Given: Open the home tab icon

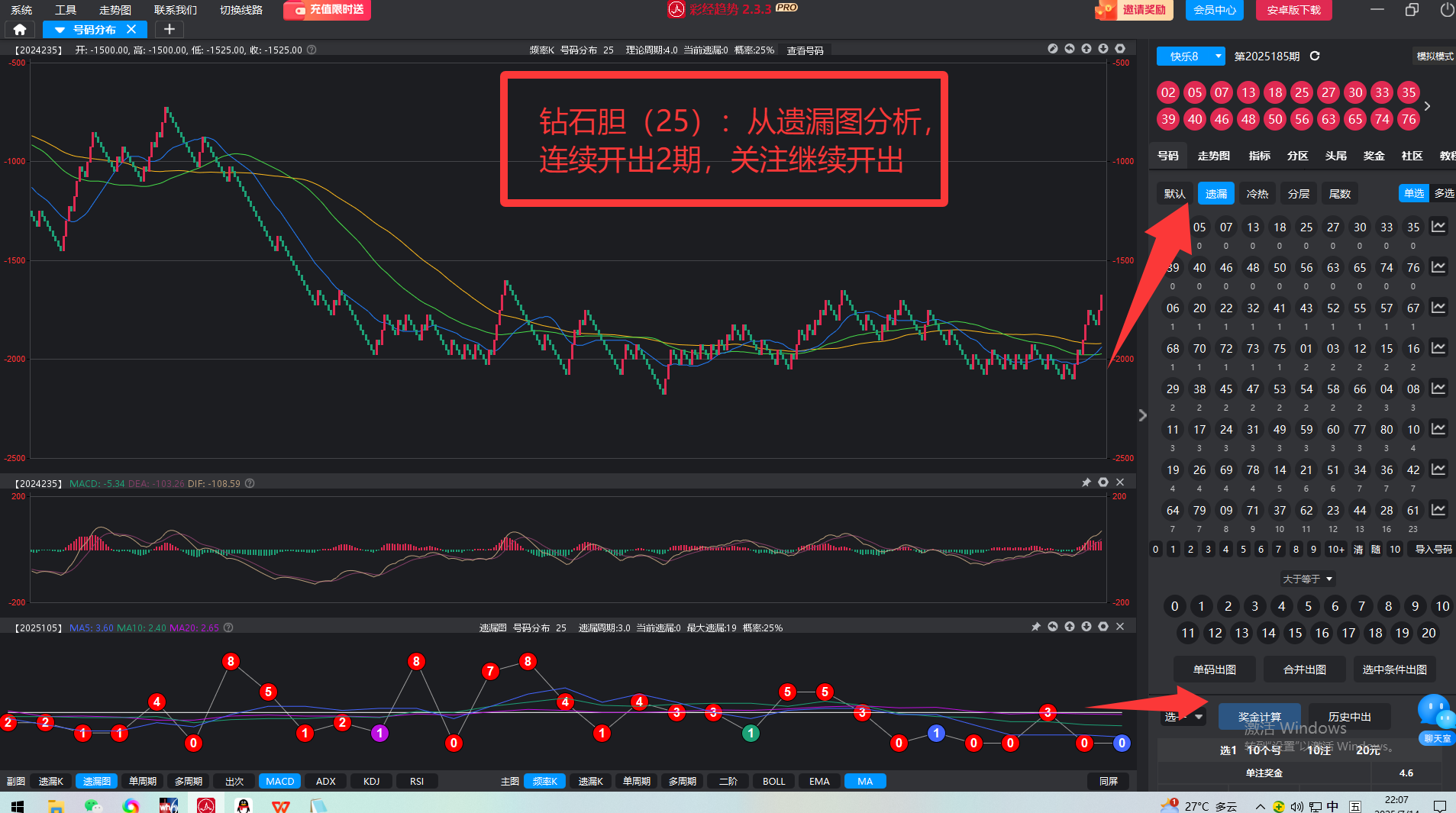Looking at the screenshot, I should tap(20, 29).
